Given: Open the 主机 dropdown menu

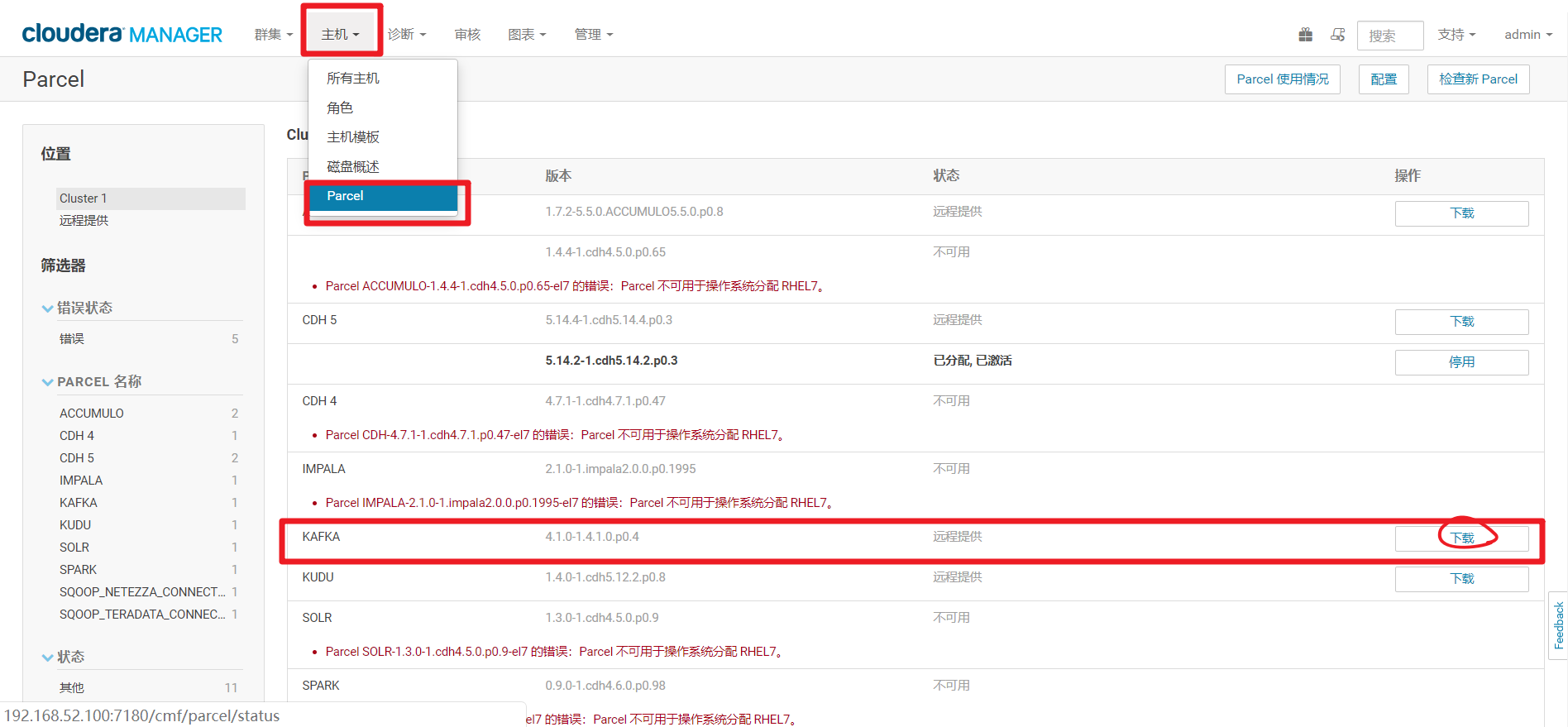Looking at the screenshot, I should pyautogui.click(x=340, y=35).
